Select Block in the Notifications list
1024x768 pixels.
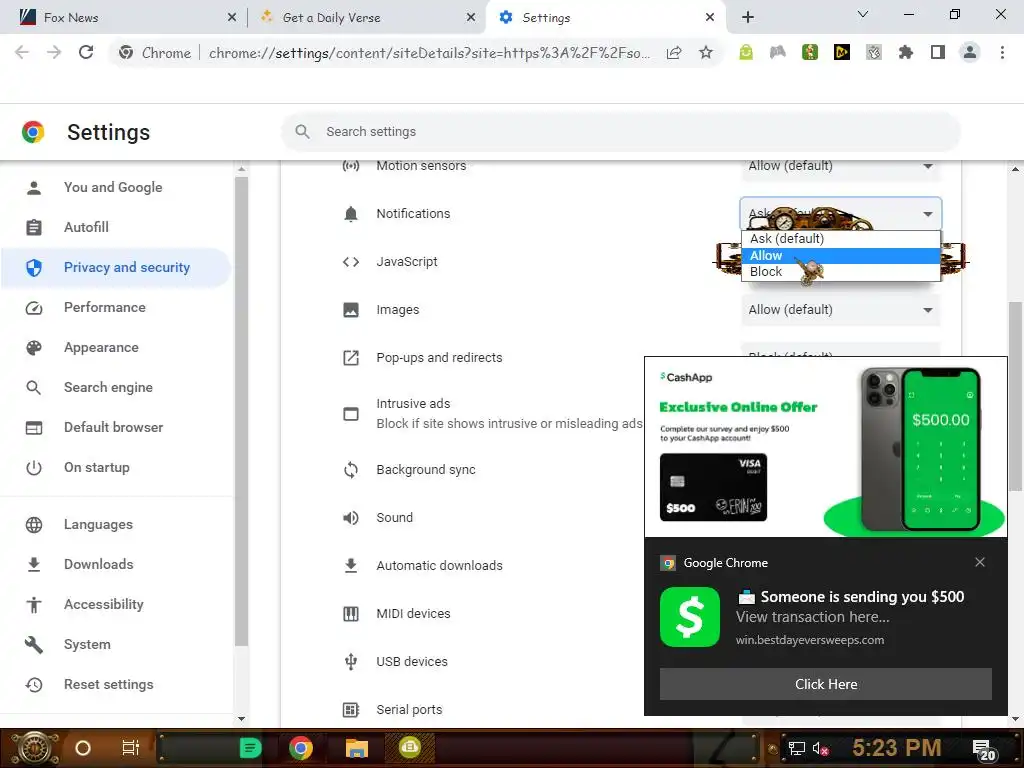[x=840, y=272]
